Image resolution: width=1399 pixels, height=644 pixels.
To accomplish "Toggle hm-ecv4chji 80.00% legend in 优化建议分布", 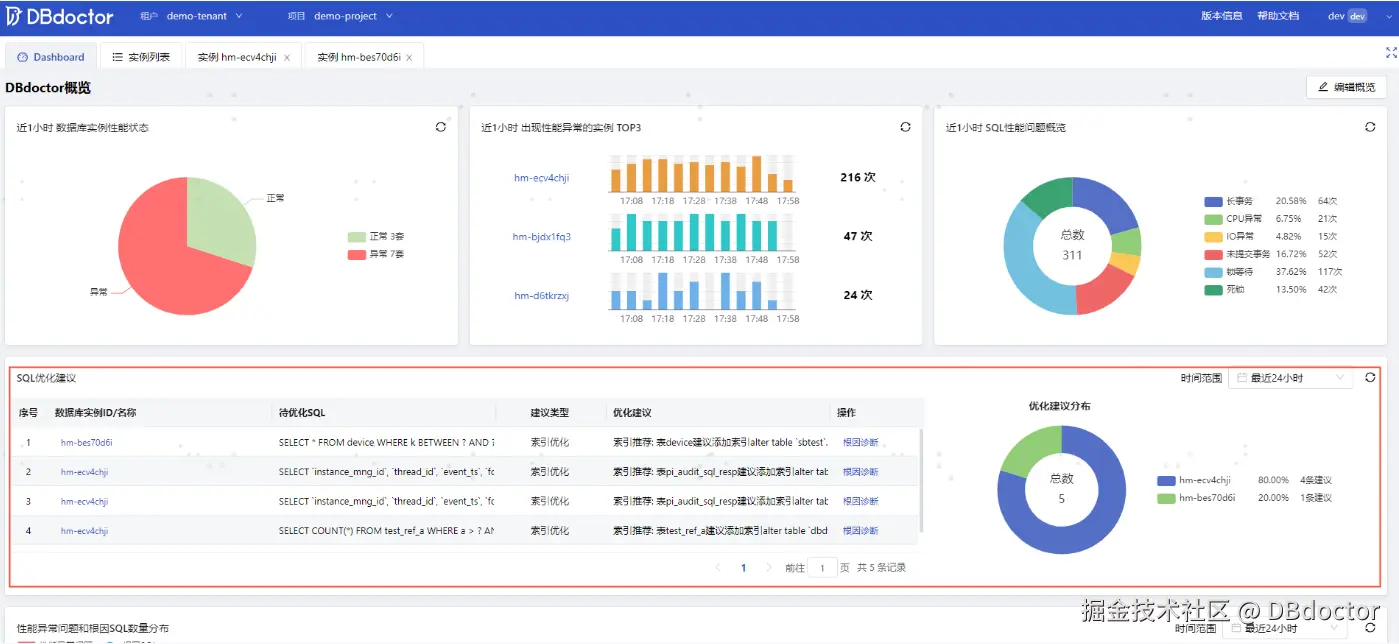I will [x=1245, y=481].
